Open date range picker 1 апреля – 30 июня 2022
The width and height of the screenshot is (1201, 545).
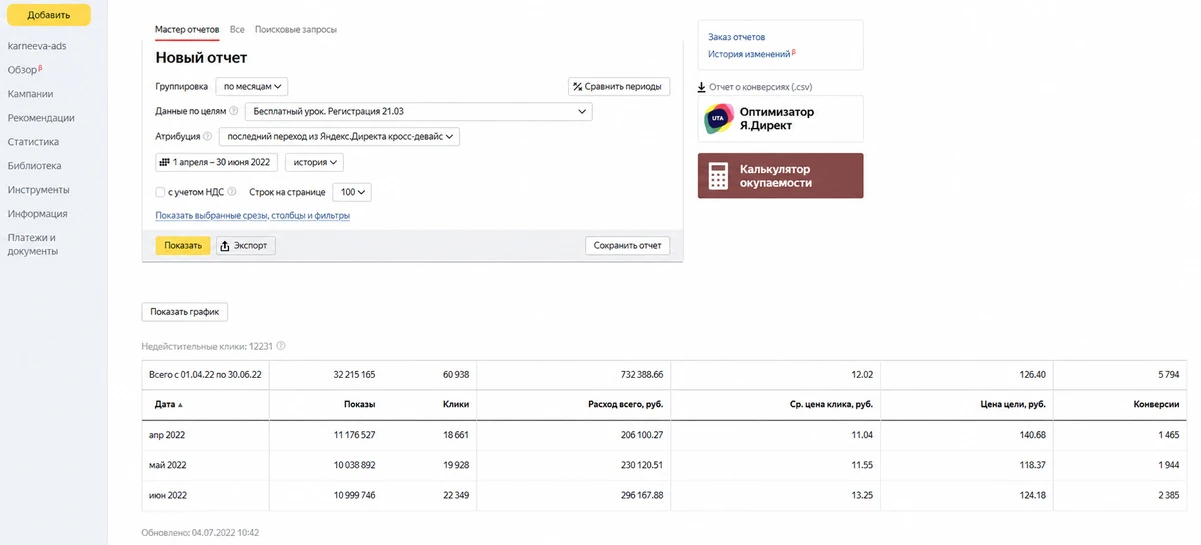pyautogui.click(x=217, y=162)
